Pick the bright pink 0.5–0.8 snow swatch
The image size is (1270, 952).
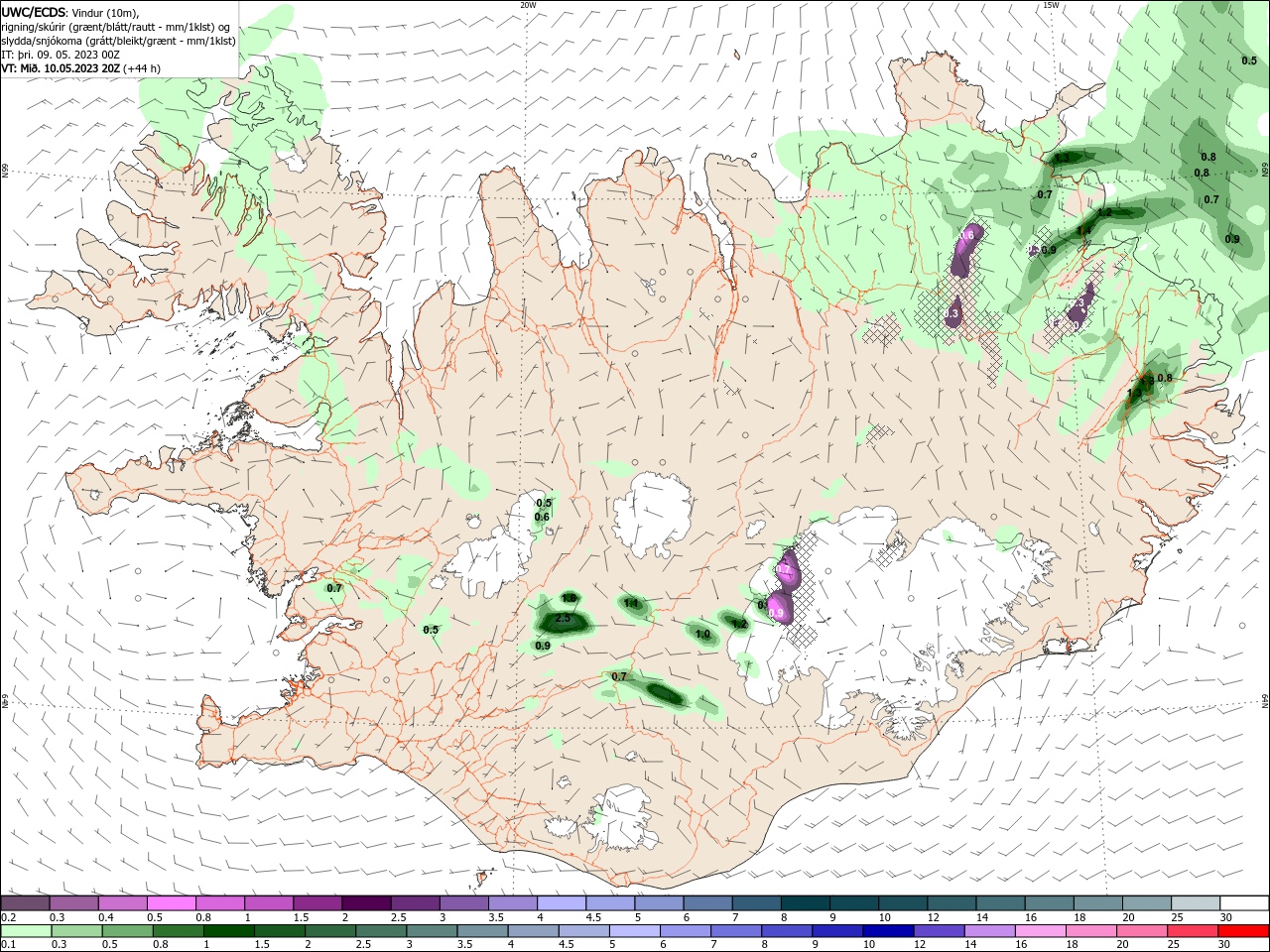[x=172, y=903]
